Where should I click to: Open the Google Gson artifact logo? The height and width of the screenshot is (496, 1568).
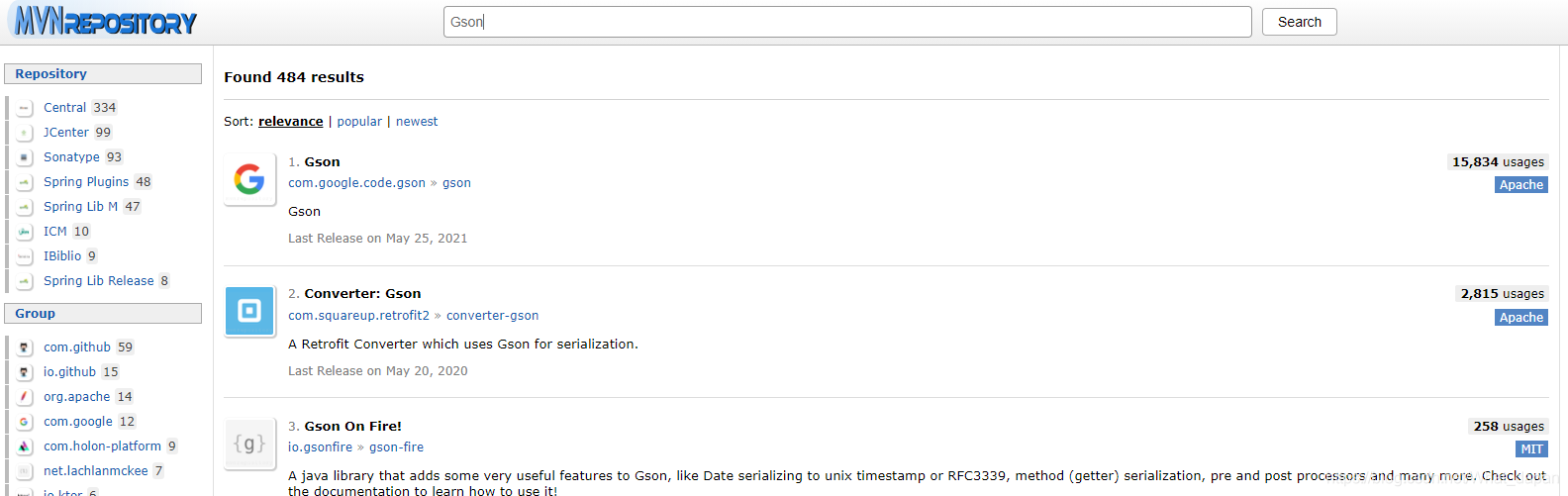point(249,178)
